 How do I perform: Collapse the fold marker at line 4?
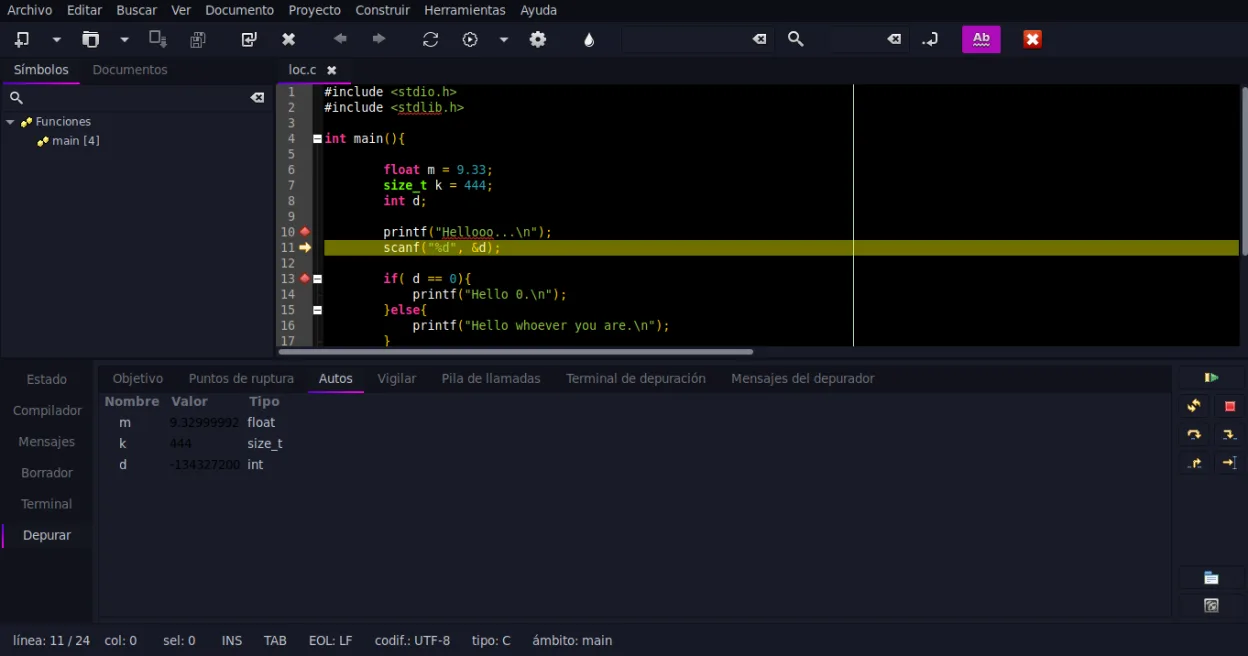pos(317,139)
